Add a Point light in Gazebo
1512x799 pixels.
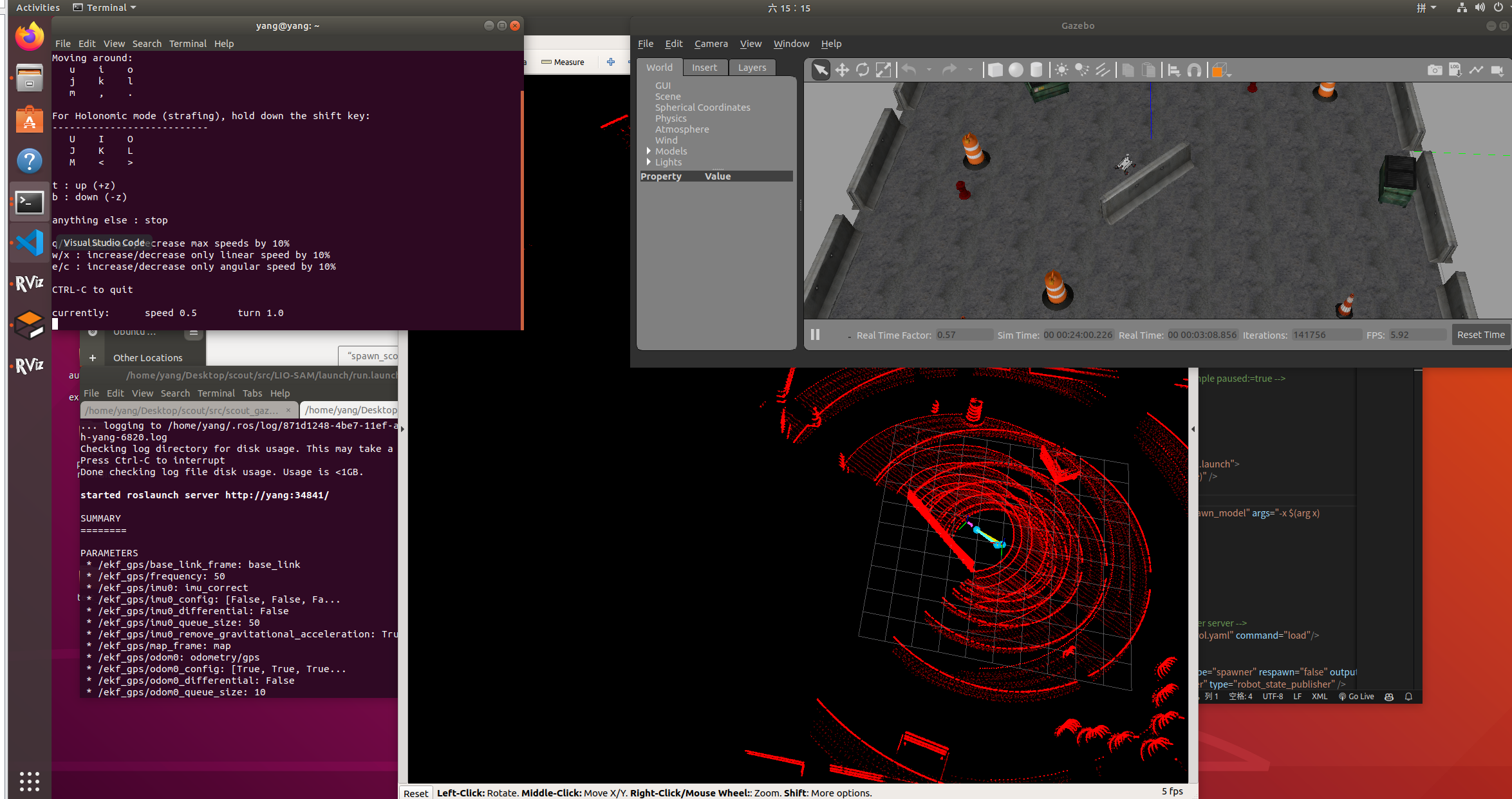pyautogui.click(x=1061, y=70)
